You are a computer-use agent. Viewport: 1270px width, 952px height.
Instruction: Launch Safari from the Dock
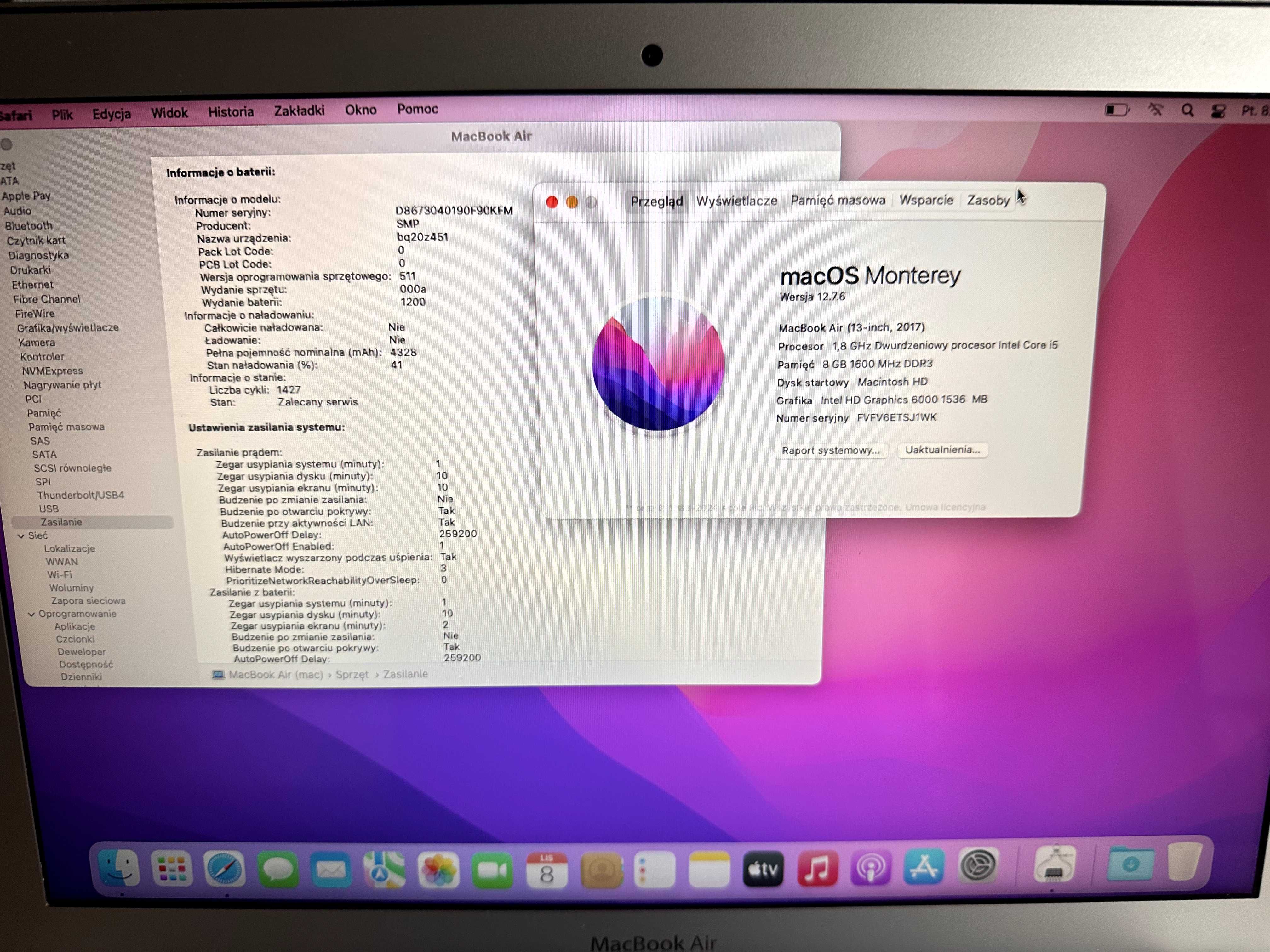225,870
